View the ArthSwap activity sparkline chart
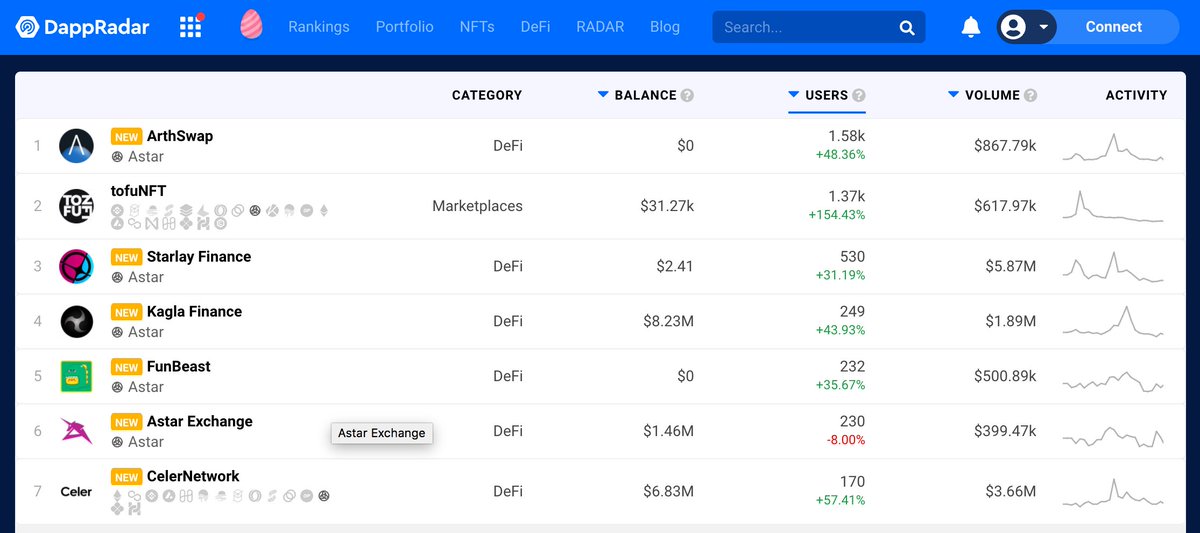 (x=1113, y=147)
